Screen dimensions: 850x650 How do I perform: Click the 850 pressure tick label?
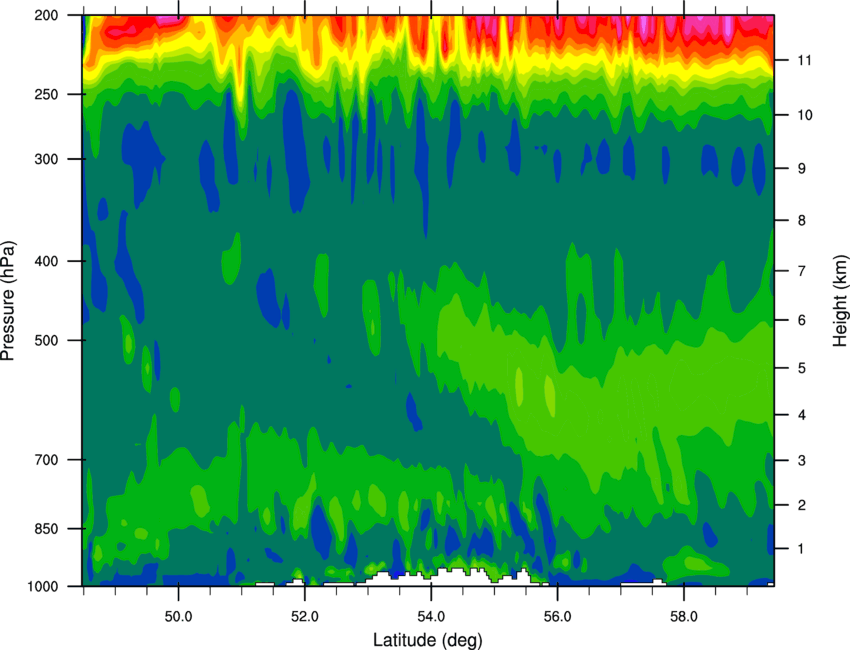(x=46, y=529)
